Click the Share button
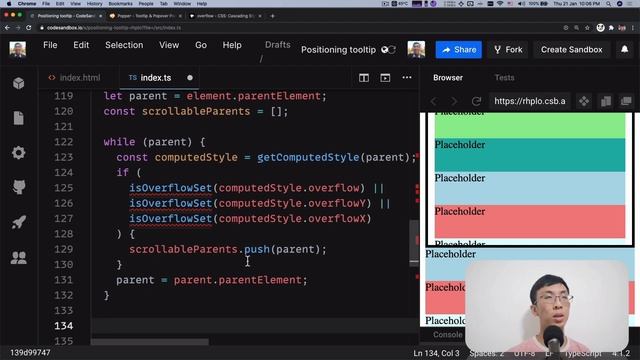640x360 pixels. 458,50
